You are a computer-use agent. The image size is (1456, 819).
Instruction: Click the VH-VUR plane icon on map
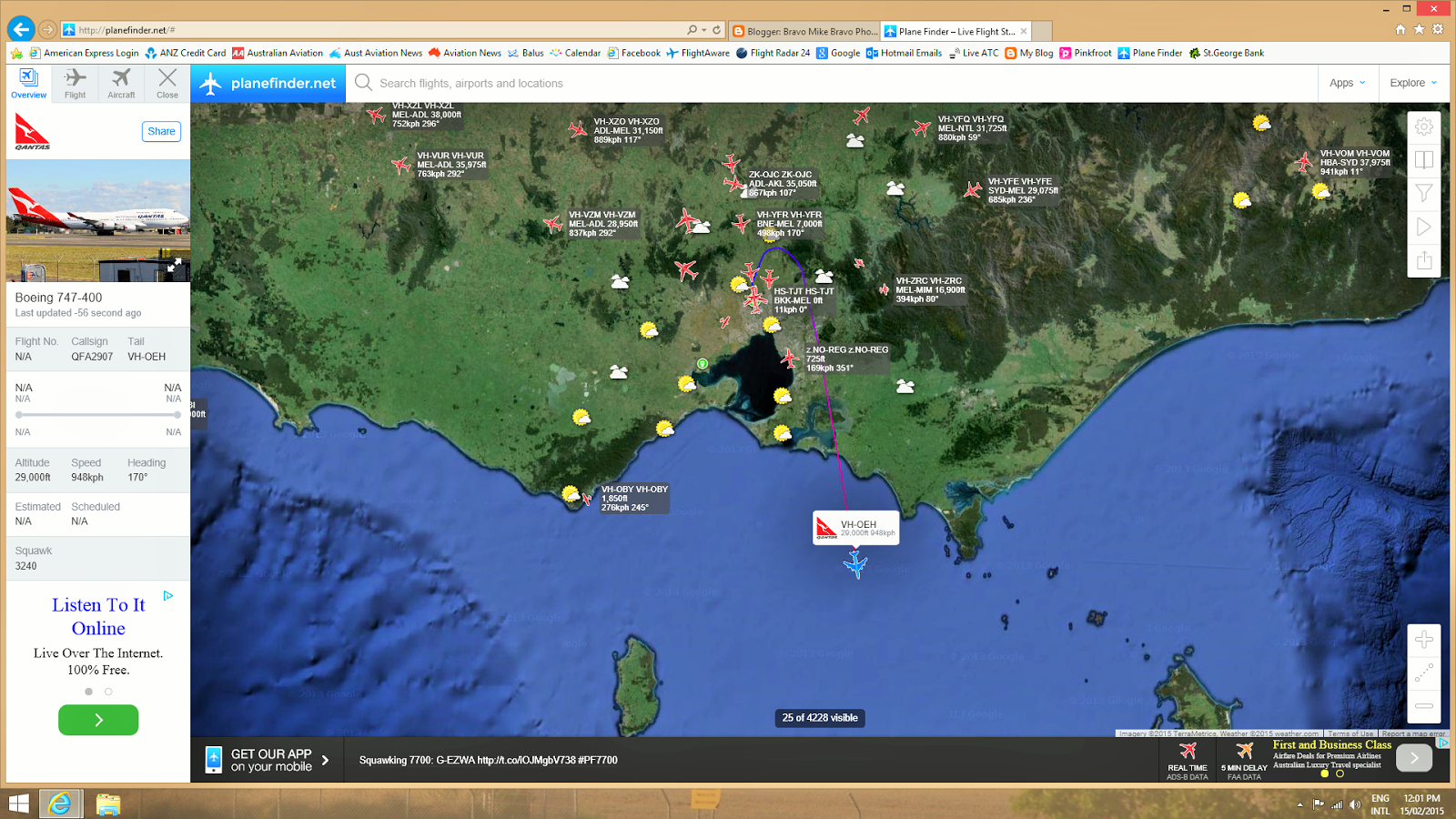[401, 165]
